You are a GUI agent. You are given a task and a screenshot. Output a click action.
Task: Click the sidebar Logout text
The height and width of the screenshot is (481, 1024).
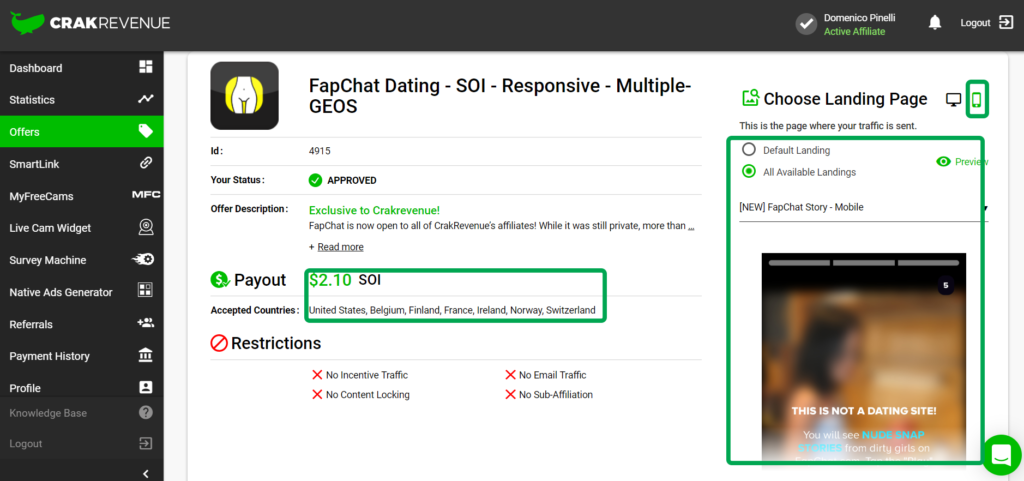tap(25, 444)
